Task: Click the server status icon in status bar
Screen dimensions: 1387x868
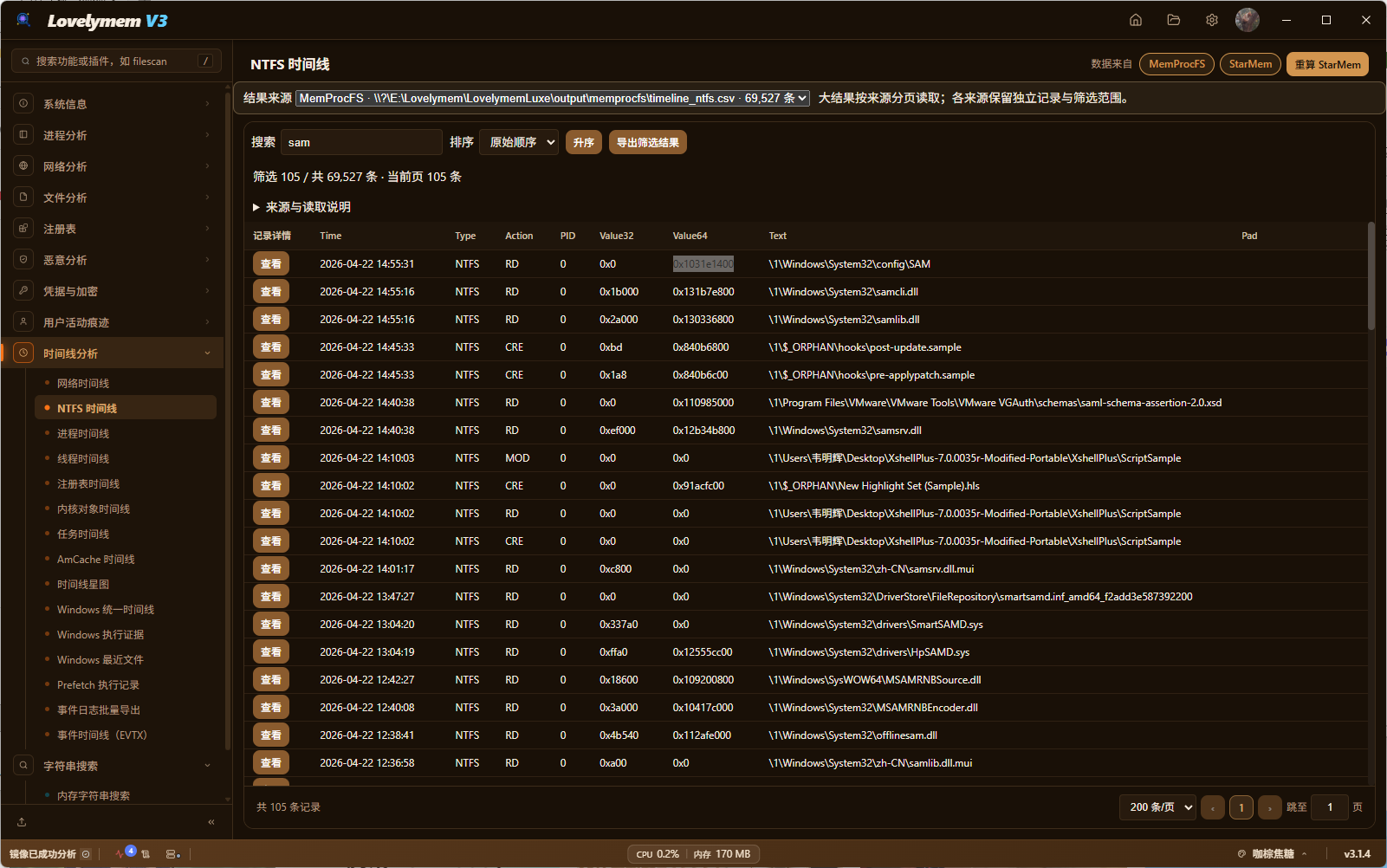Action: tap(172, 854)
